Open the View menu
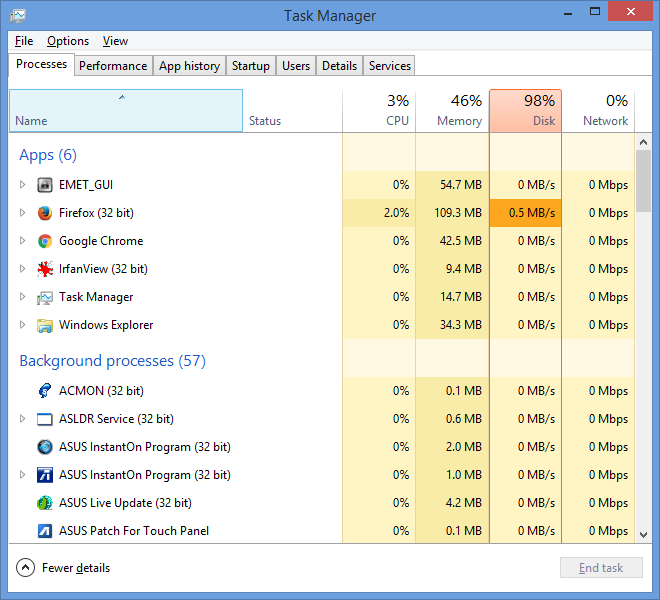Viewport: 660px width, 600px height. 115,41
